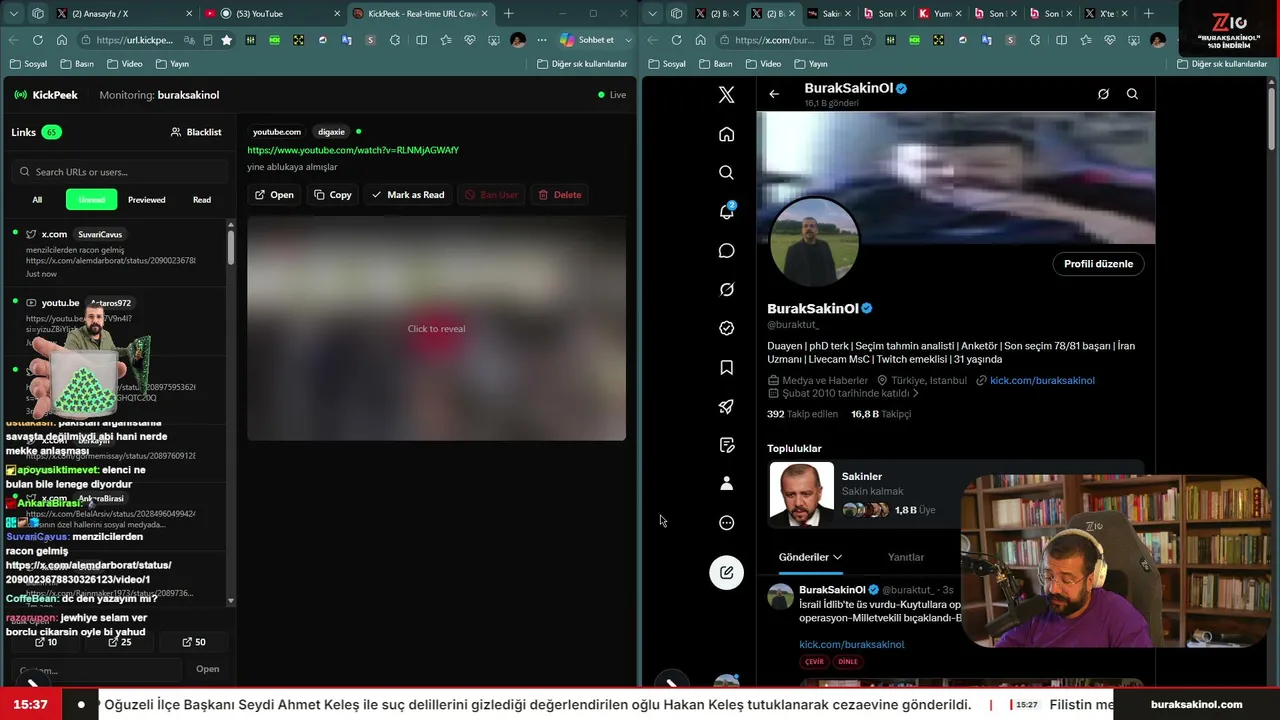
Task: Click the X logo in sidebar
Action: point(727,95)
